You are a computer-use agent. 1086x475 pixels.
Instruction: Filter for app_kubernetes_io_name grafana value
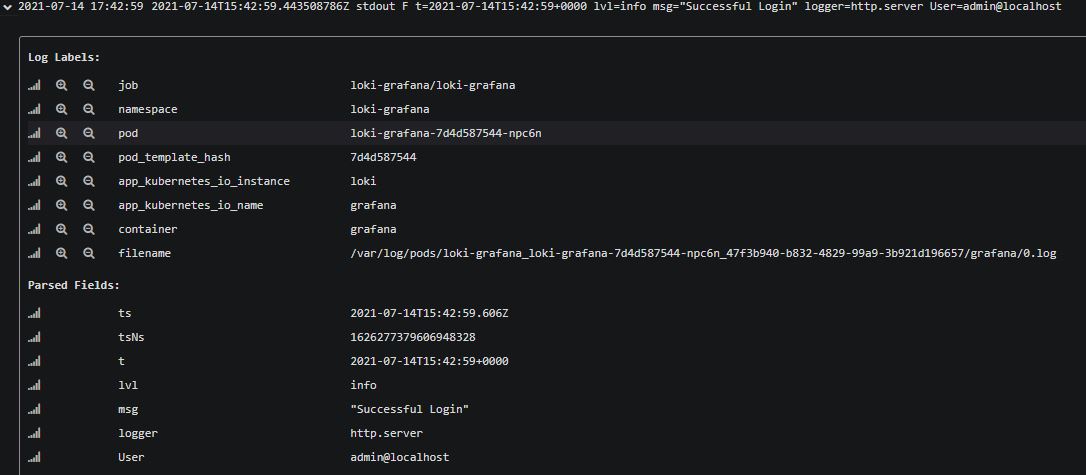coord(61,206)
